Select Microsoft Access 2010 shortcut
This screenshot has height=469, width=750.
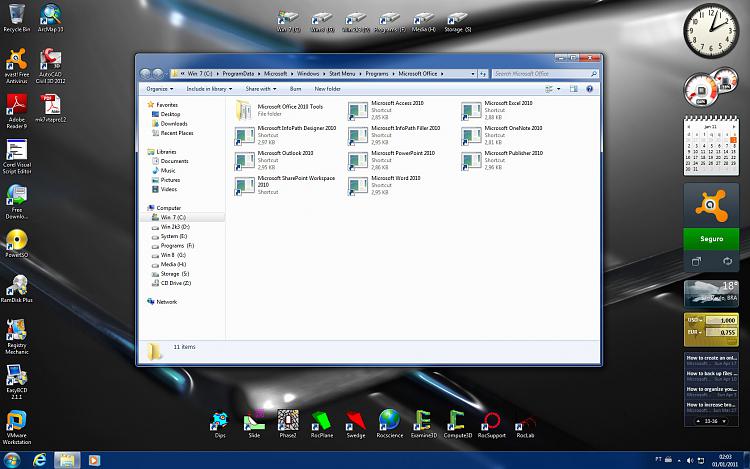tap(386, 110)
